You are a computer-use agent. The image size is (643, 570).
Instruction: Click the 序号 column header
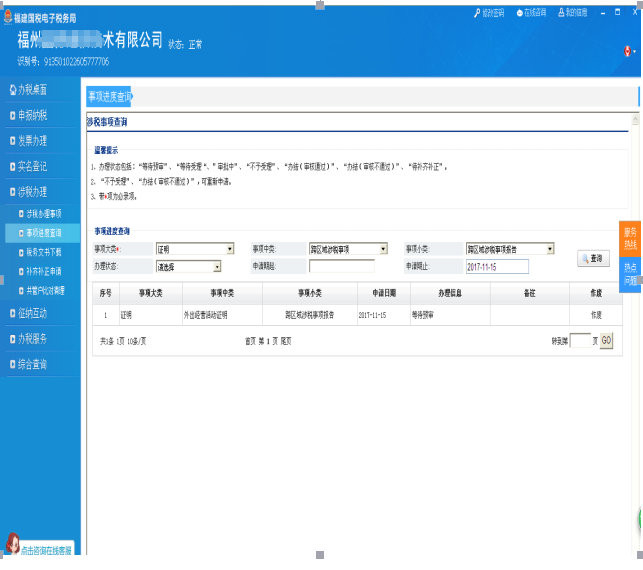click(x=106, y=293)
